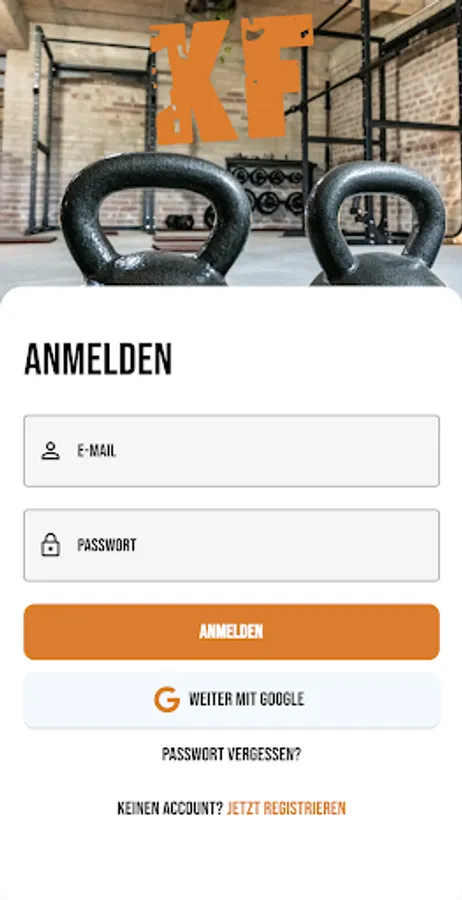
Task: Click the padlock icon in Passwort field
Action: [51, 545]
